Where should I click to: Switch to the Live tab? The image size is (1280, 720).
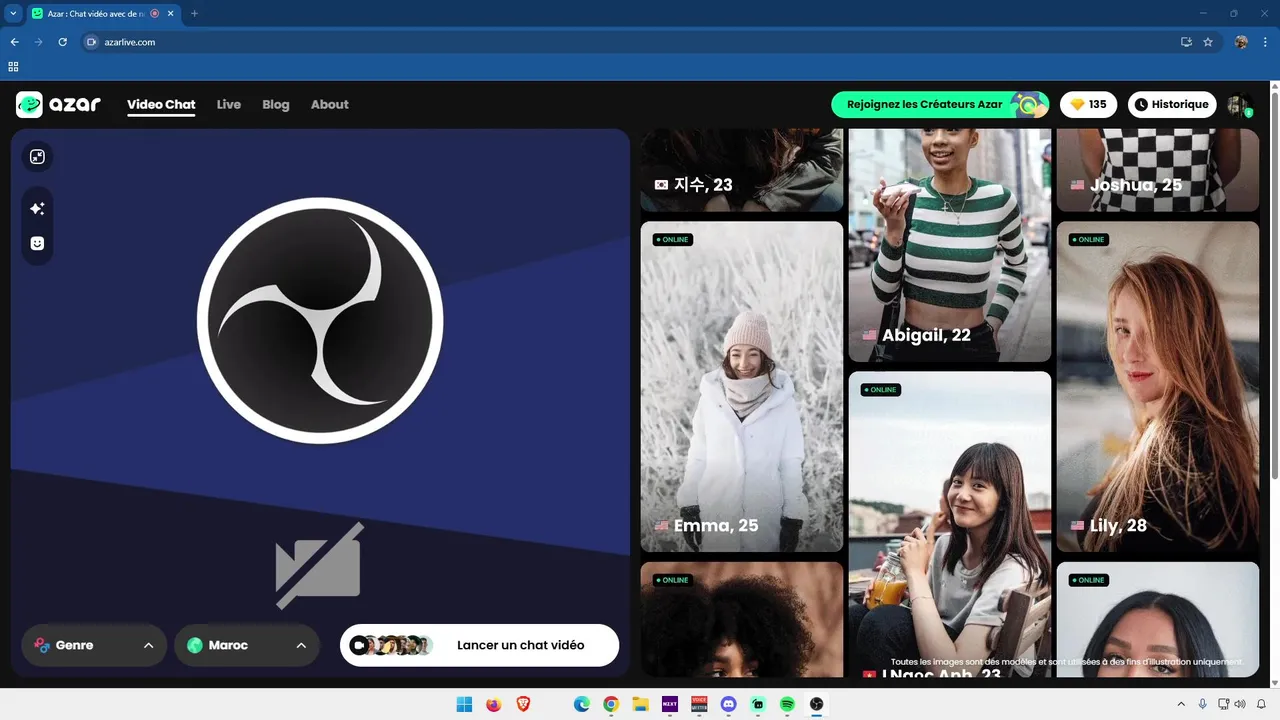[229, 104]
